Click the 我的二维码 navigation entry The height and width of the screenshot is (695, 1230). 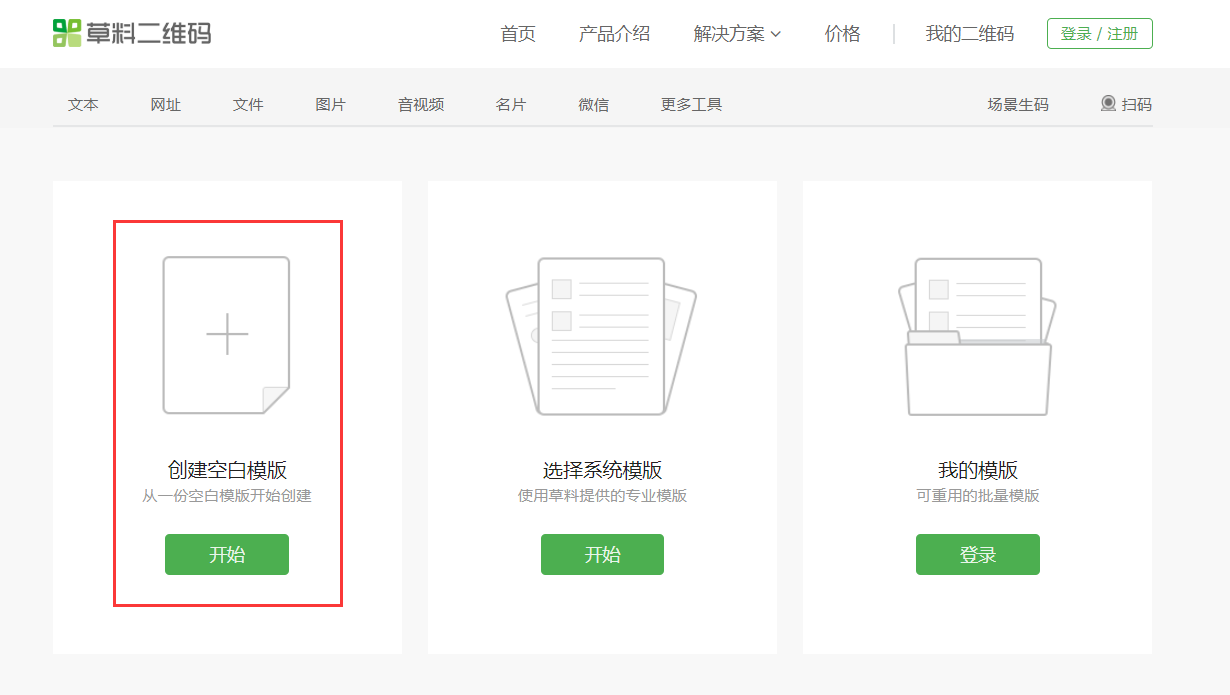[x=967, y=33]
